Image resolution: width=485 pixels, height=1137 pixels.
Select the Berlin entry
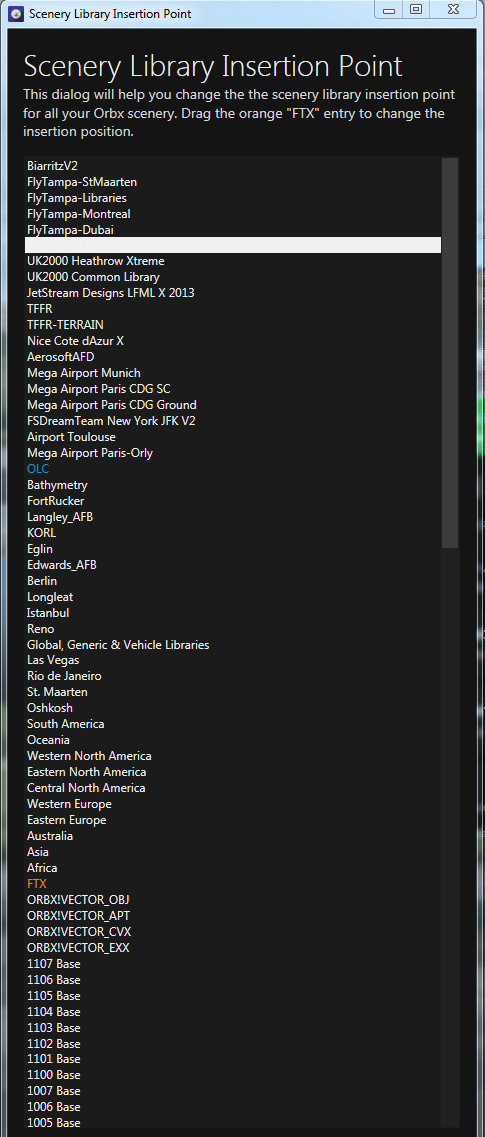pos(42,581)
